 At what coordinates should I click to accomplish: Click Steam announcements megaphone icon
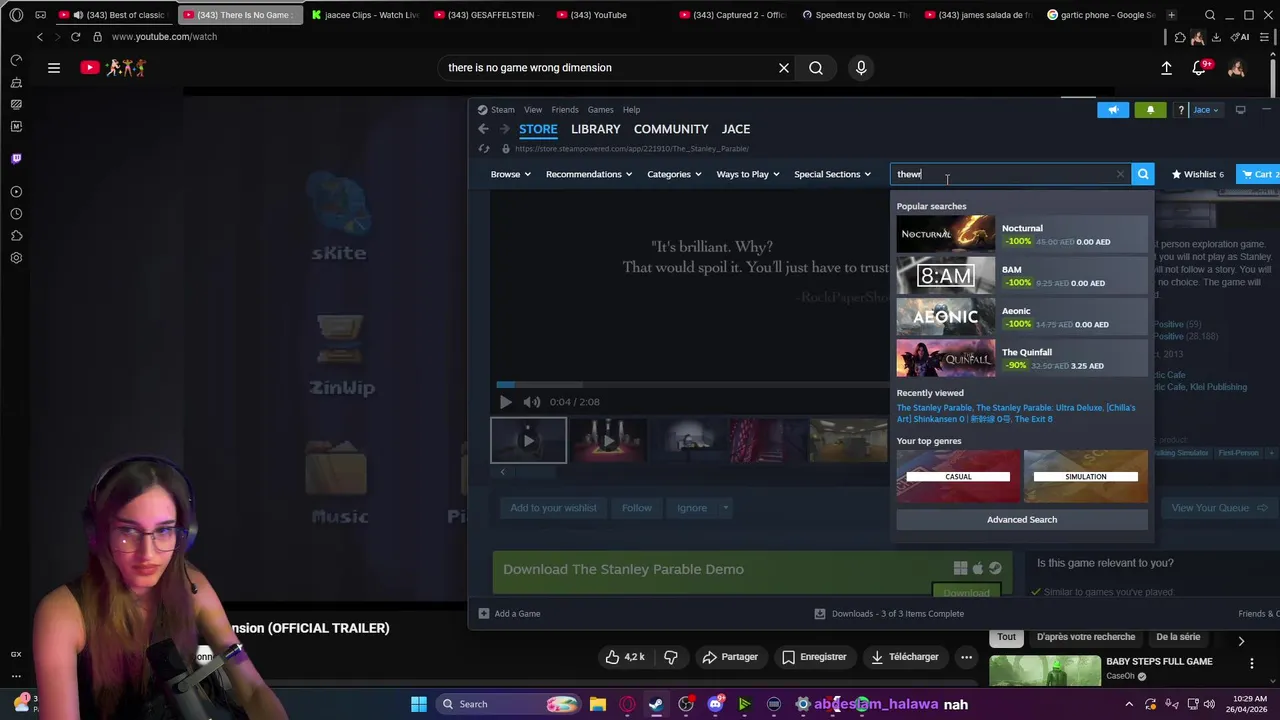pyautogui.click(x=1113, y=110)
